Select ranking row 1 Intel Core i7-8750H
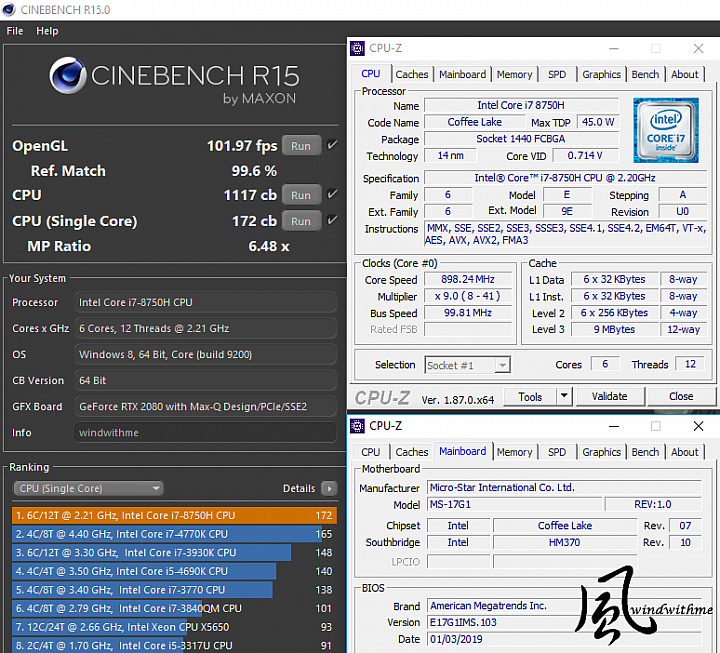Viewport: 720px width, 653px height. click(174, 515)
